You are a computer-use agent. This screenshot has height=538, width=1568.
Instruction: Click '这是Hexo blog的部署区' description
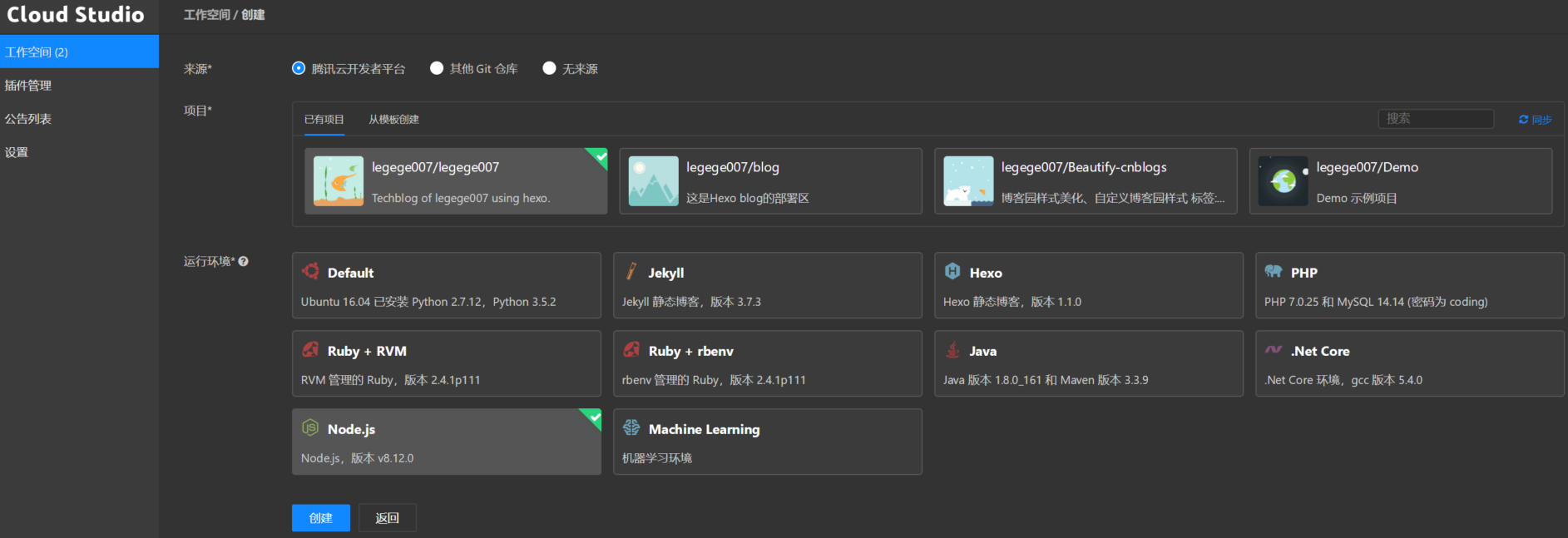748,198
